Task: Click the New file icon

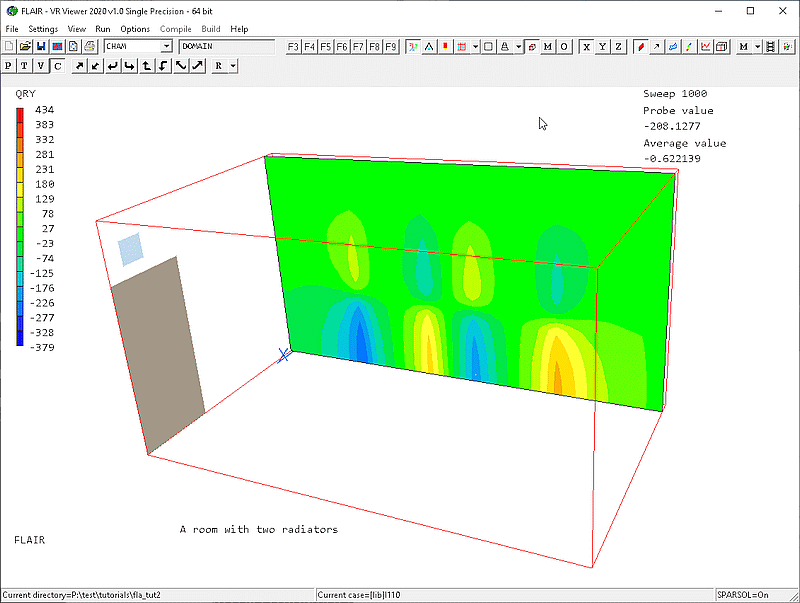Action: pyautogui.click(x=9, y=47)
